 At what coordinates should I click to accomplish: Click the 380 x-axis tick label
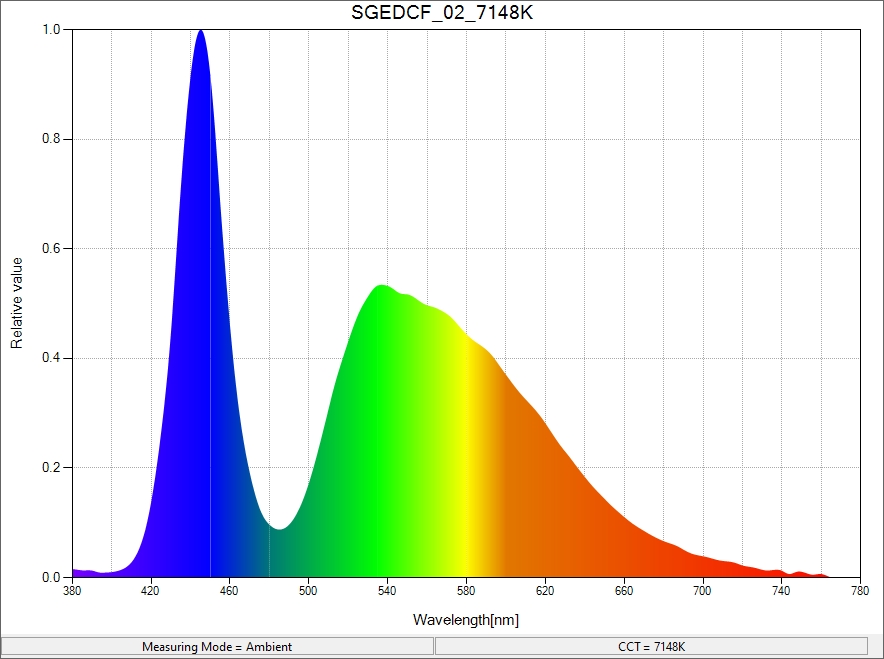(x=72, y=592)
